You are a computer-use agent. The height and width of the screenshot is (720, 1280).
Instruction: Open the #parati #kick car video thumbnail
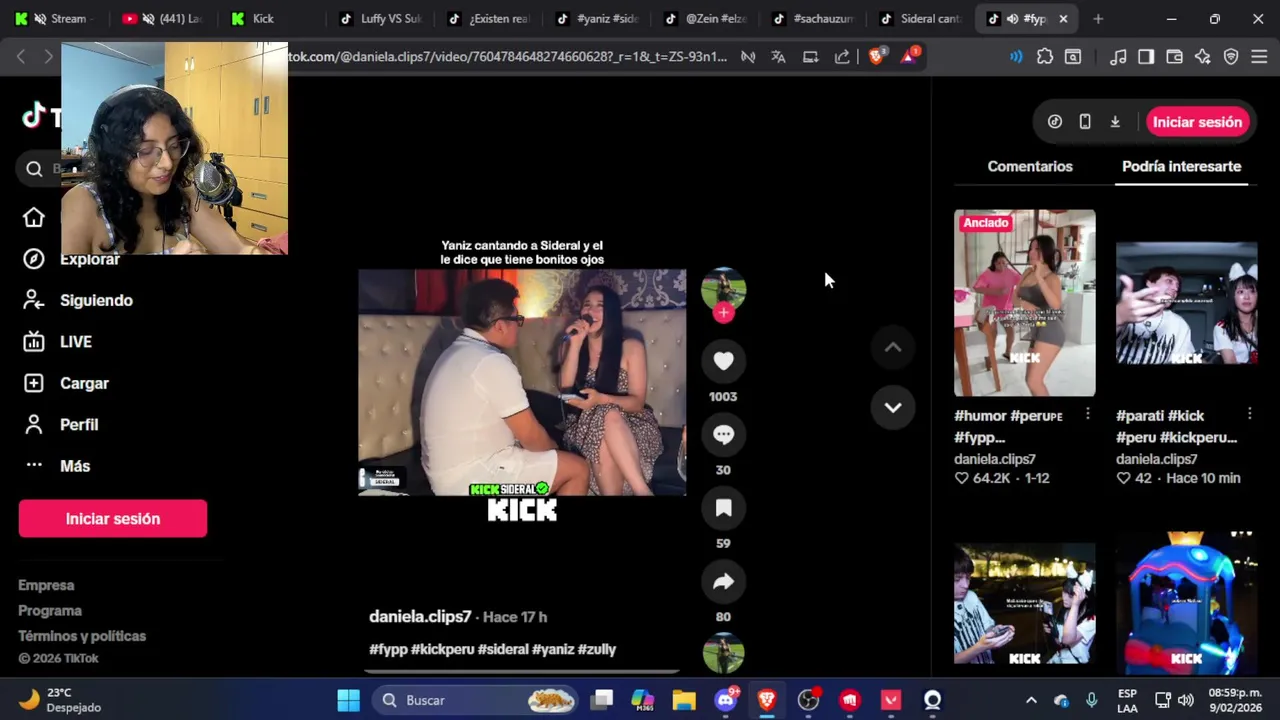click(x=1186, y=303)
